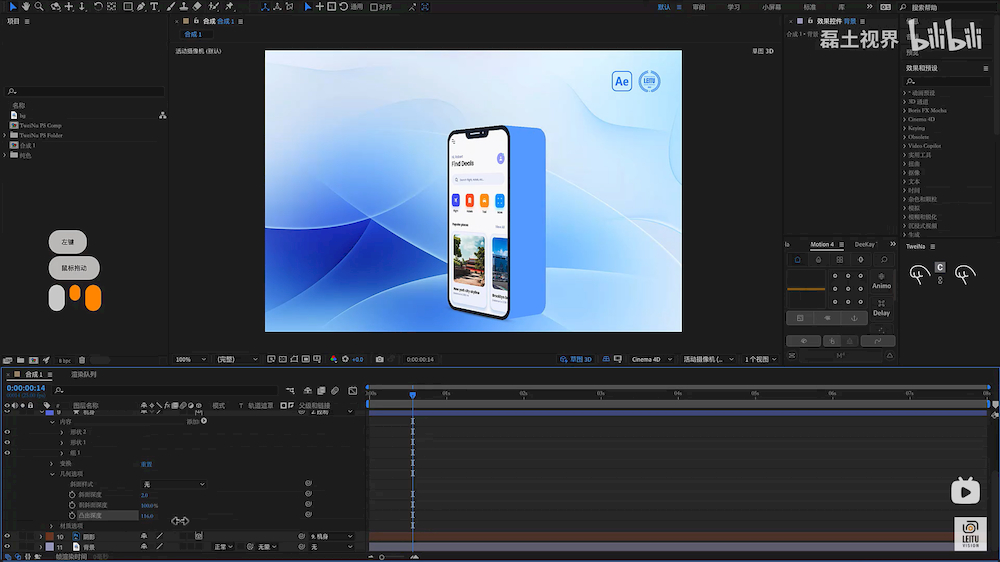The height and width of the screenshot is (562, 1000).
Task: Select the Motion 4 panel tab
Action: [822, 244]
